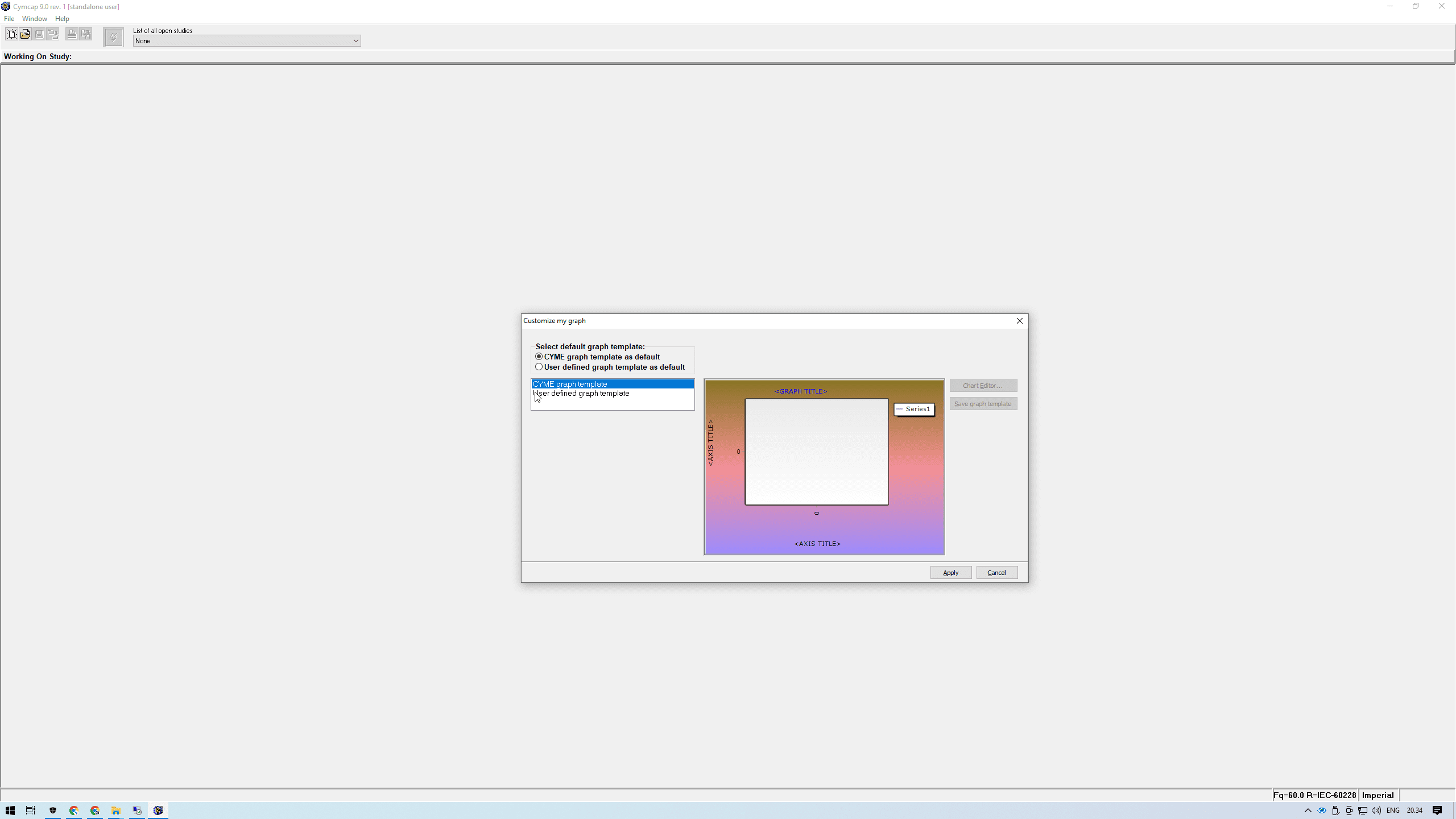Open the Chart Editor
Image resolution: width=1456 pixels, height=819 pixels.
983,385
